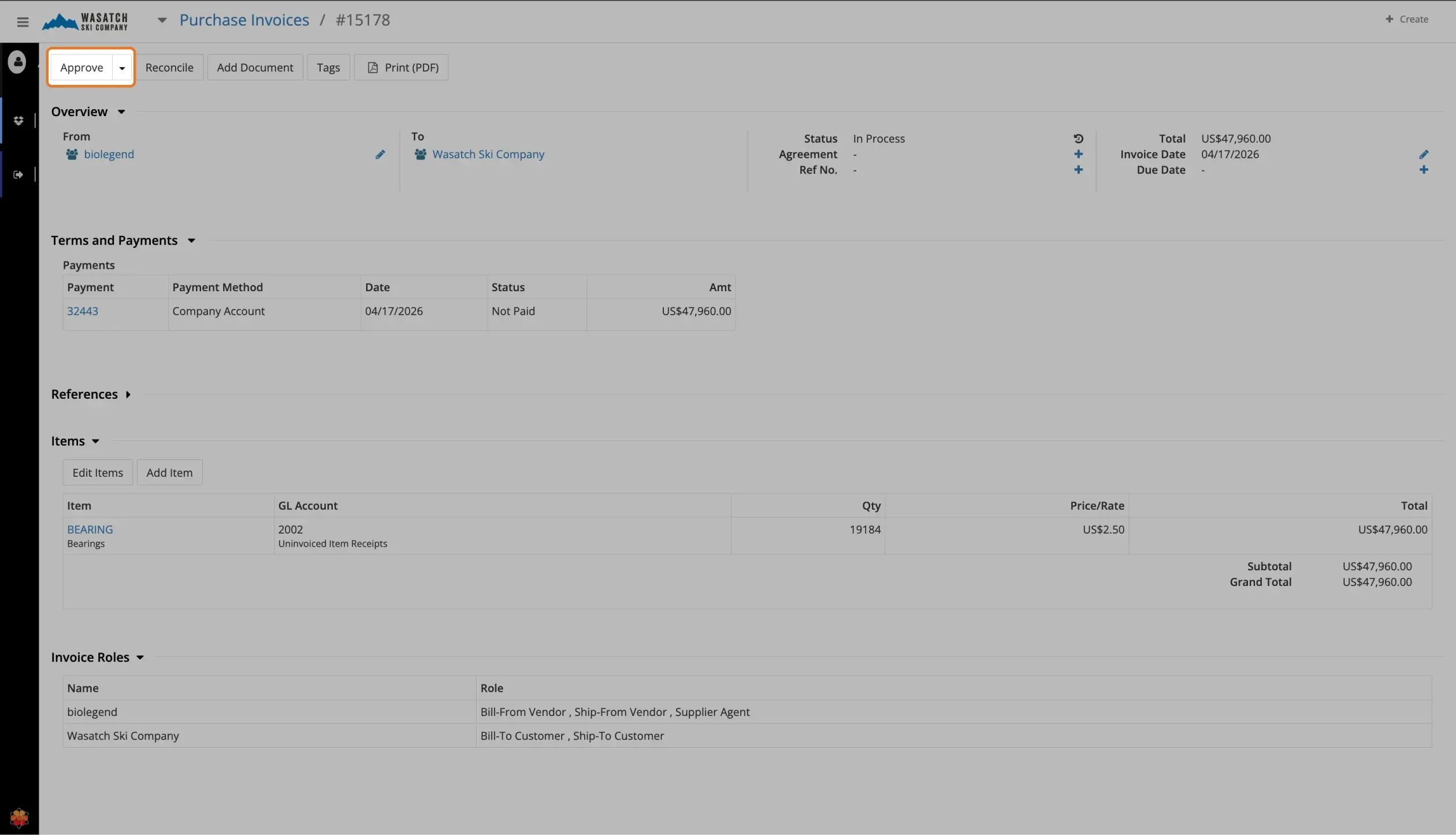
Task: Open the Dropbox sidebar icon
Action: click(18, 120)
